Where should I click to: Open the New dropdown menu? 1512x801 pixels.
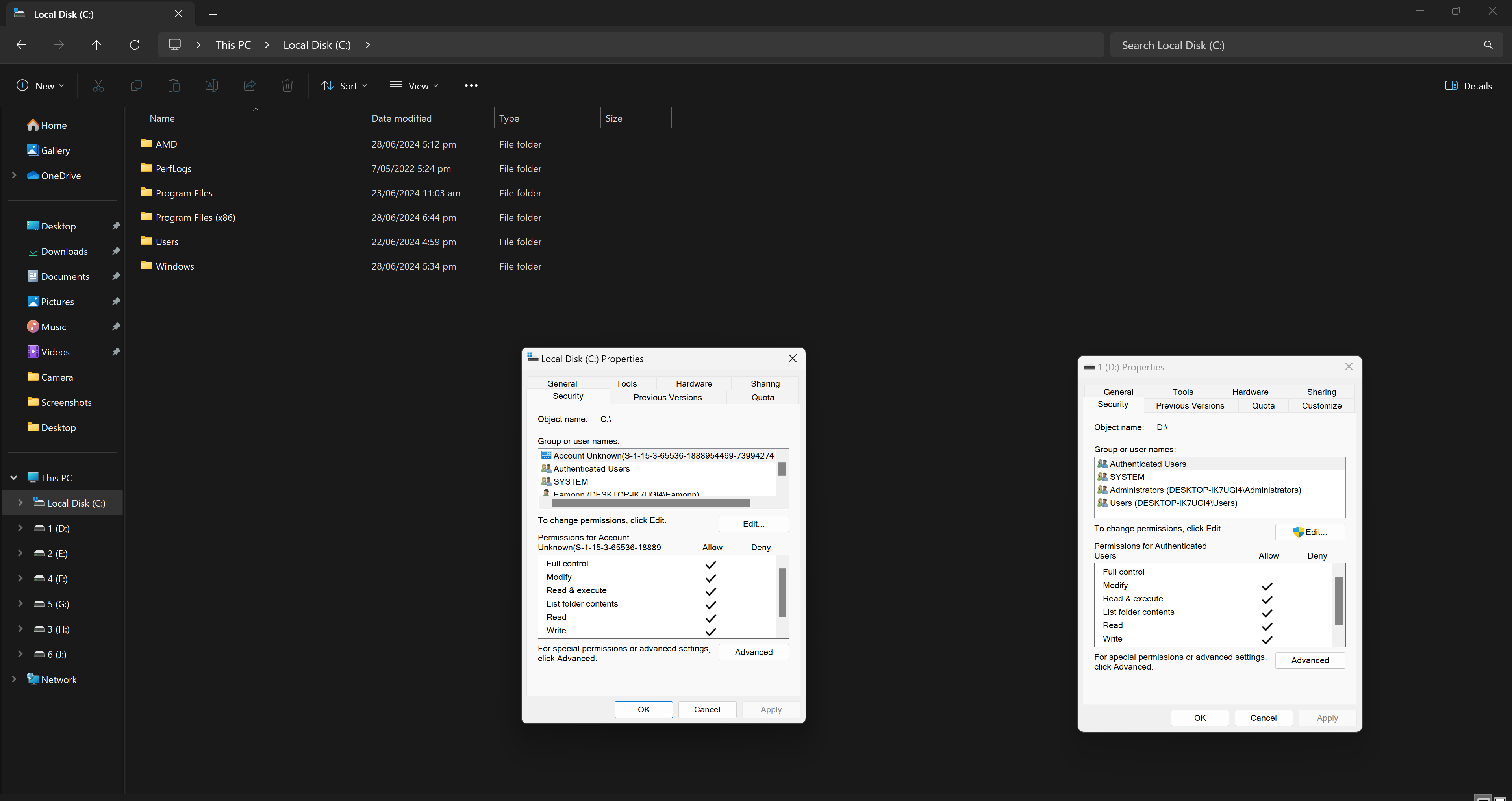(40, 86)
